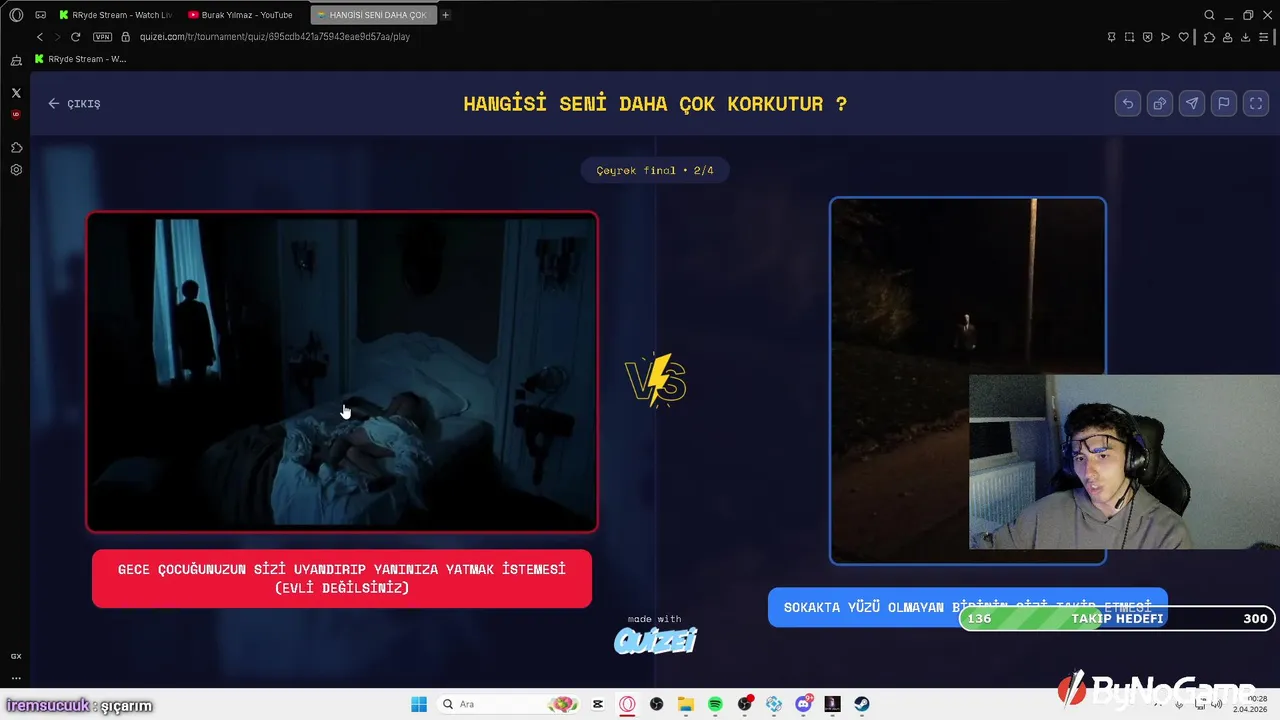Click the send flow arrow icon in address bar

[x=1165, y=37]
